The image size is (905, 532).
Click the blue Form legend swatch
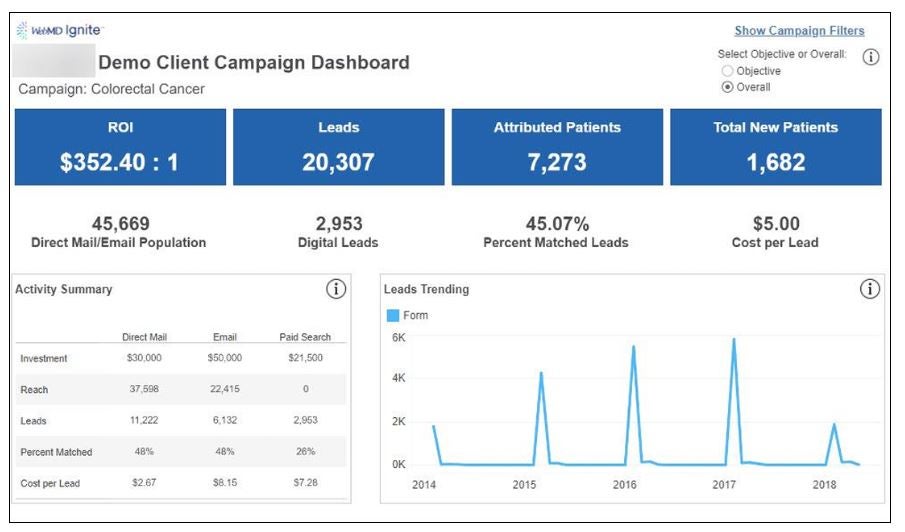coord(392,315)
